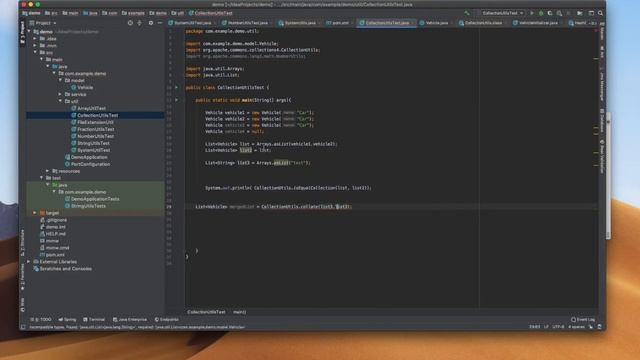Click the red error indicator atop editor scrollbar
The width and height of the screenshot is (640, 360).
pyautogui.click(x=596, y=31)
